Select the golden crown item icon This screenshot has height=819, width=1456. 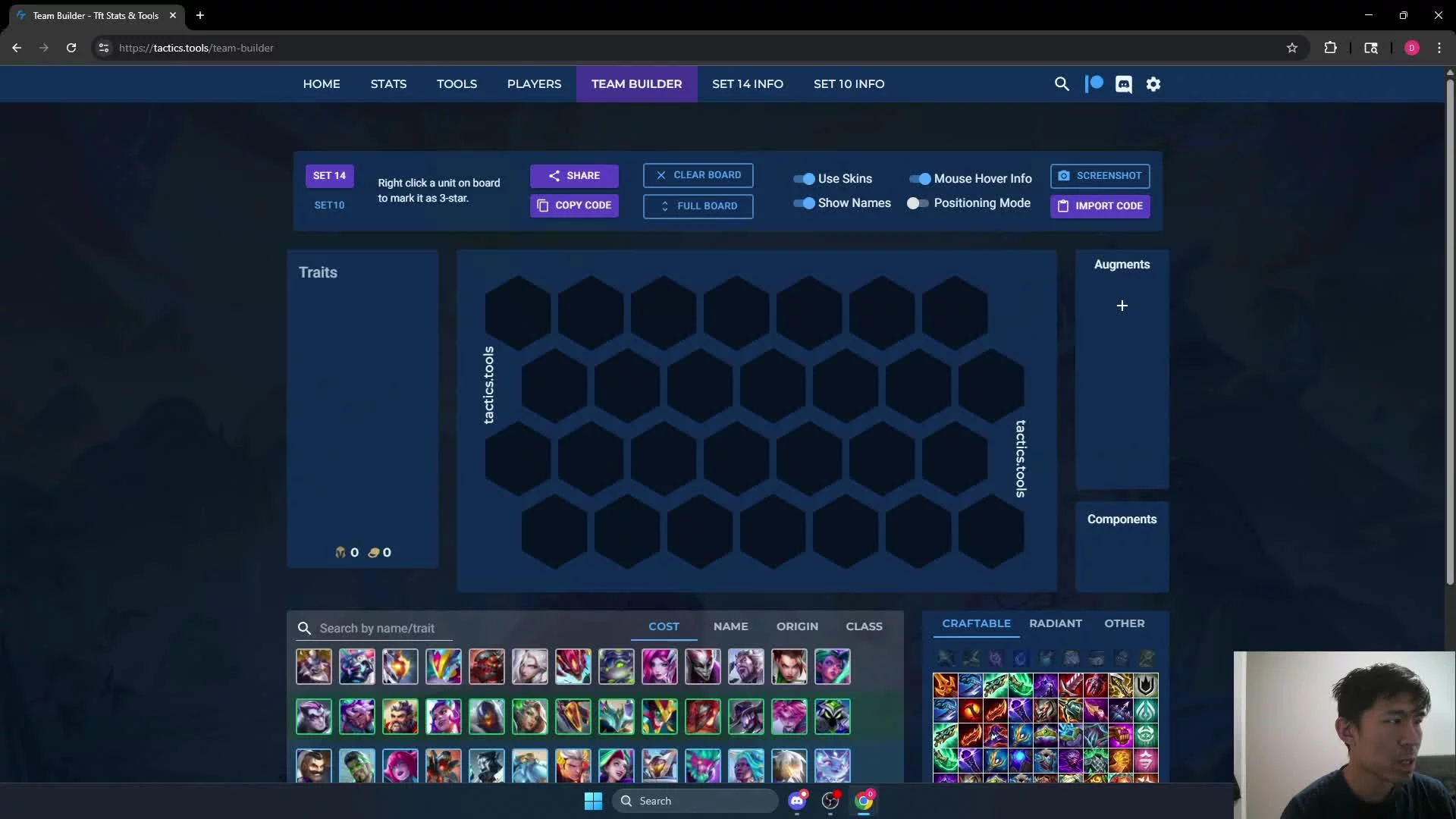(1046, 736)
